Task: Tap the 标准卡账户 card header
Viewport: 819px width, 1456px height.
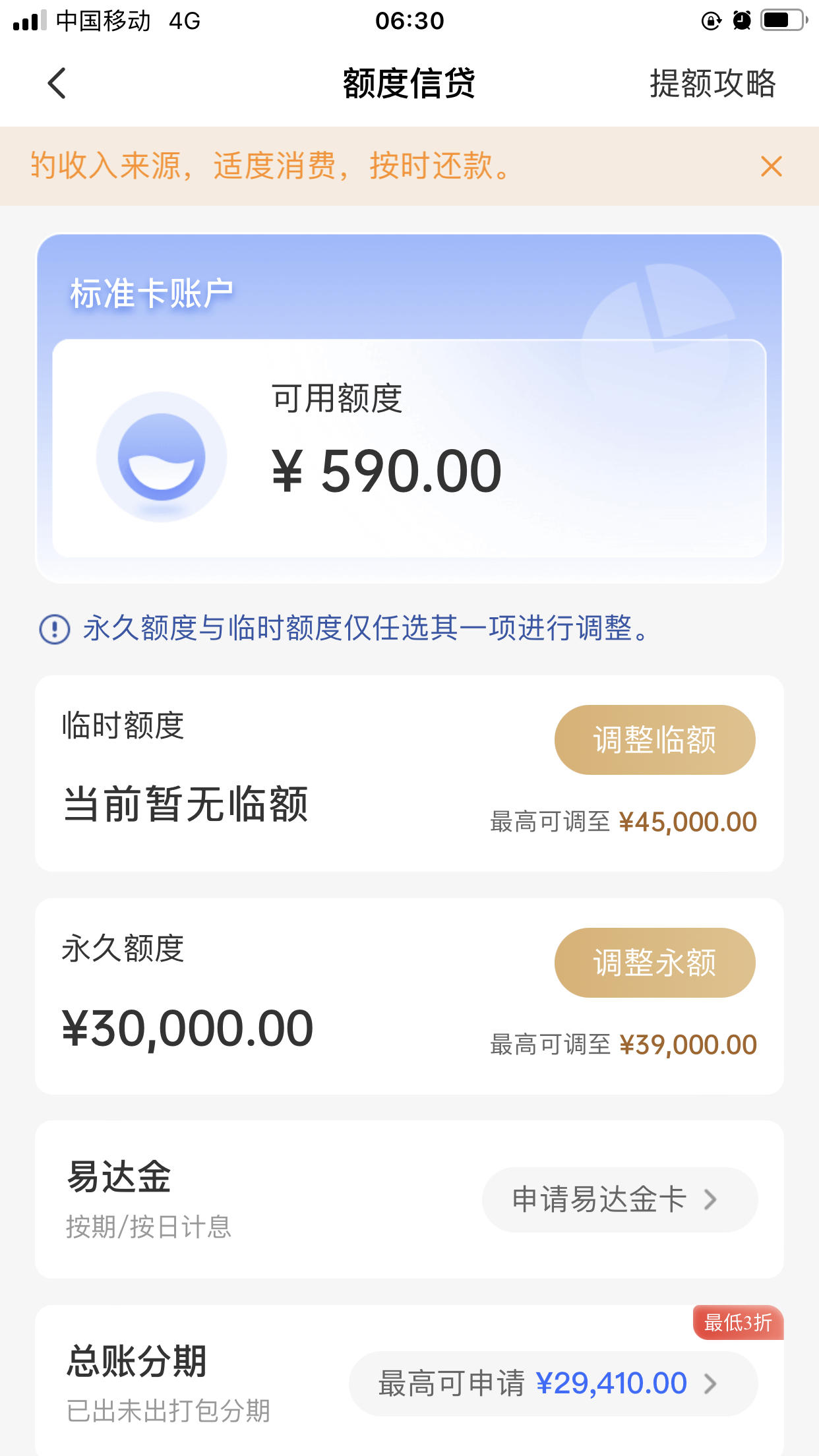Action: tap(152, 293)
